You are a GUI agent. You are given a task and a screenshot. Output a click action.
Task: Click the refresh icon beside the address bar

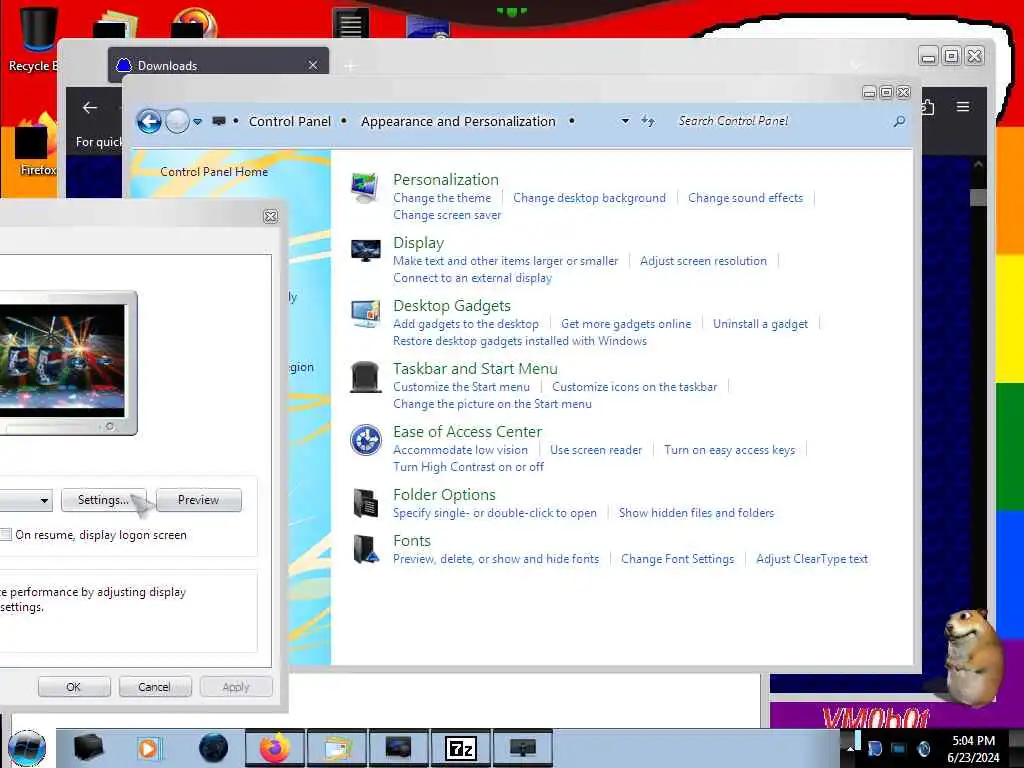click(647, 121)
